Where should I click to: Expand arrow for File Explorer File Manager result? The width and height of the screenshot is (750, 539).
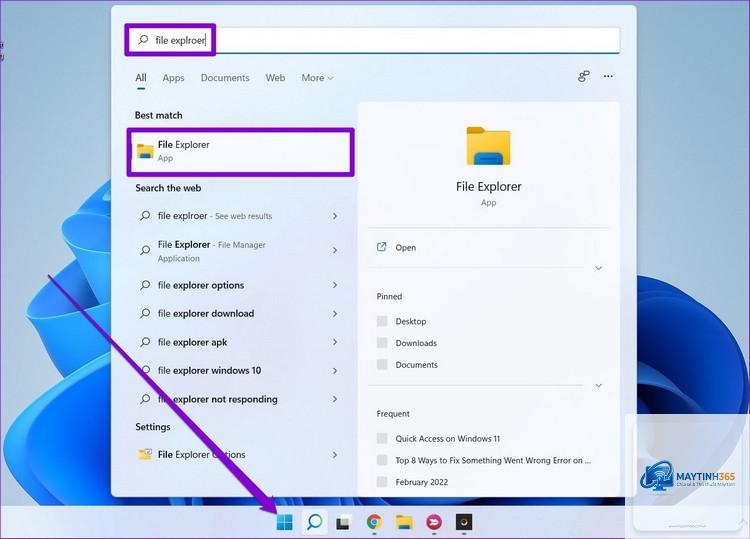pos(335,250)
